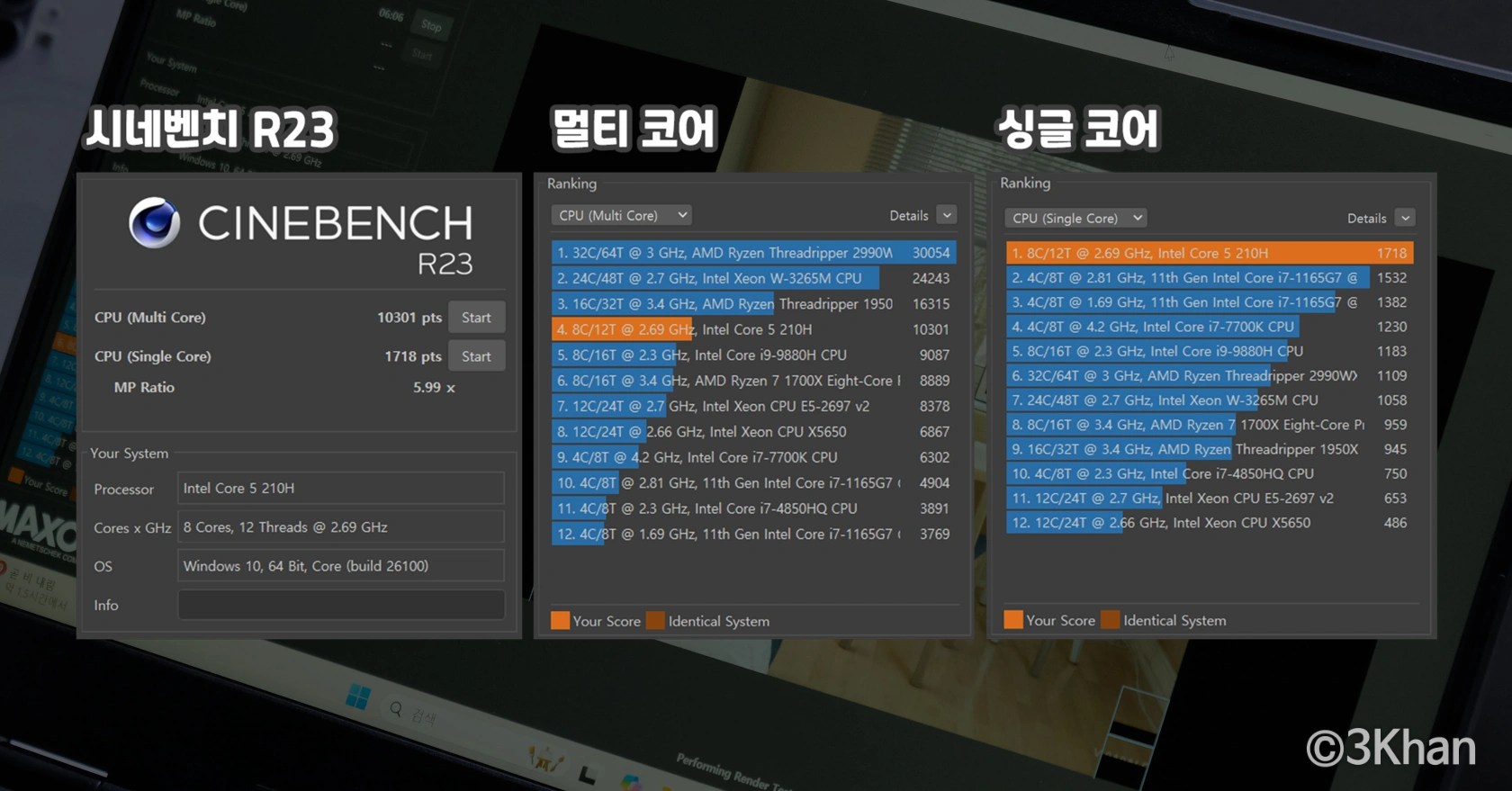Viewport: 1512px width, 791px height.
Task: Click the Processor field Intel Core 5 210H
Action: click(340, 488)
